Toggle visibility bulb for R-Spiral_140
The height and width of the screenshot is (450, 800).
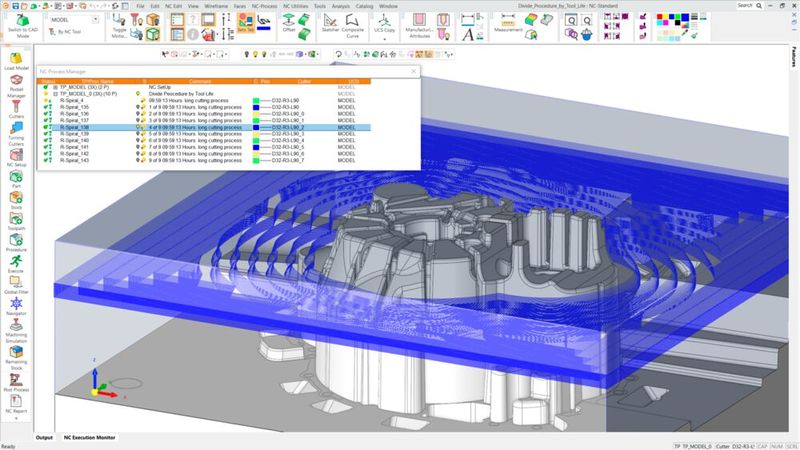click(x=138, y=140)
